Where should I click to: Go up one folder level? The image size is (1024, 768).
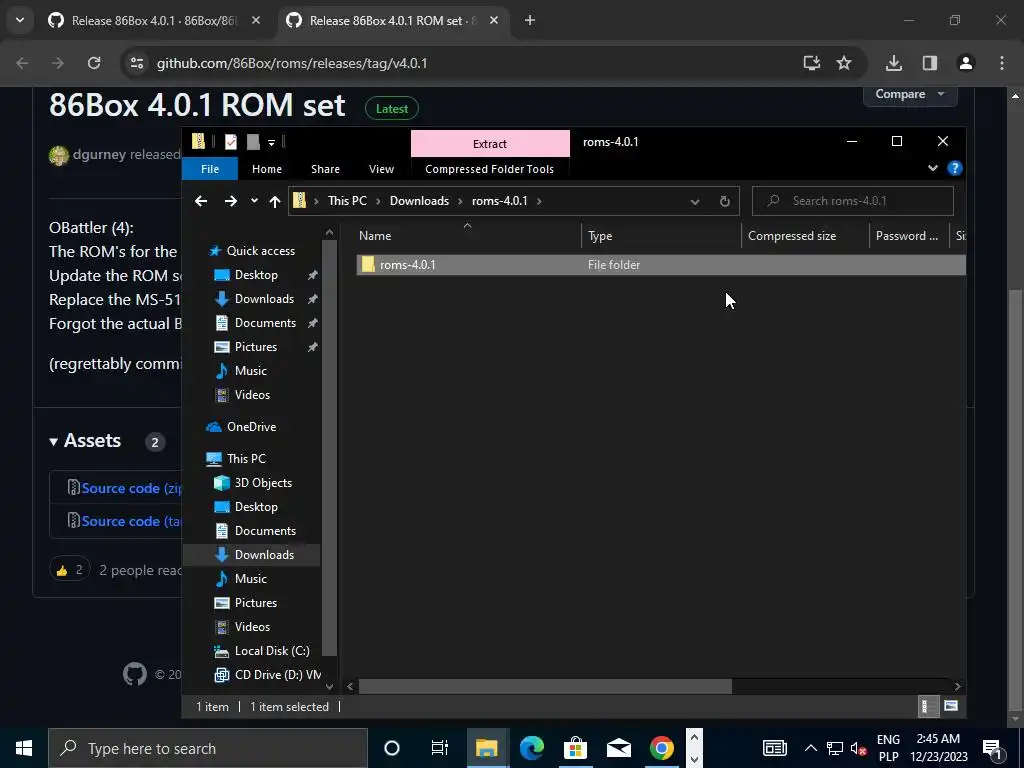pos(275,201)
